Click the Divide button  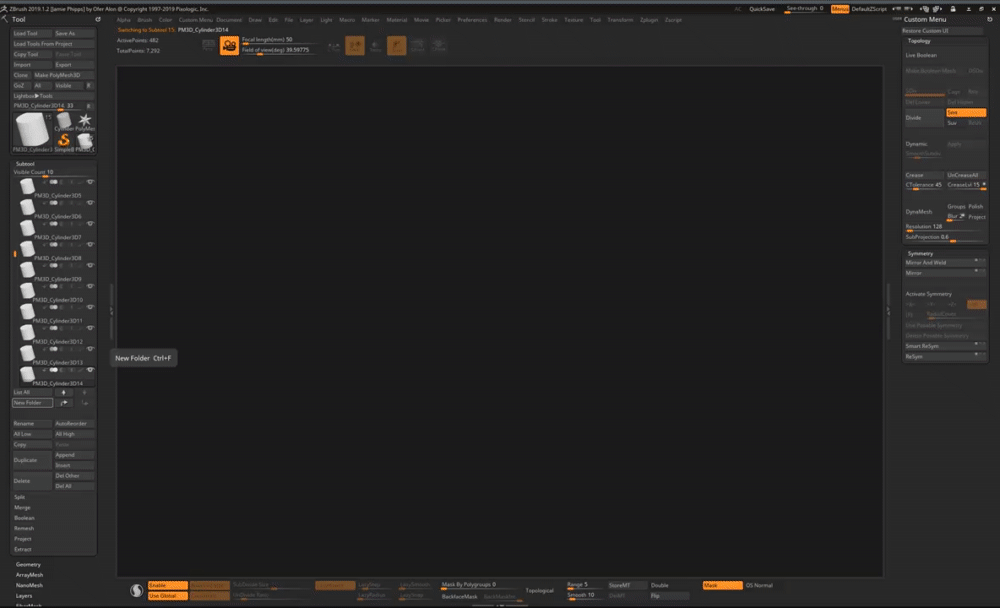pyautogui.click(x=923, y=117)
